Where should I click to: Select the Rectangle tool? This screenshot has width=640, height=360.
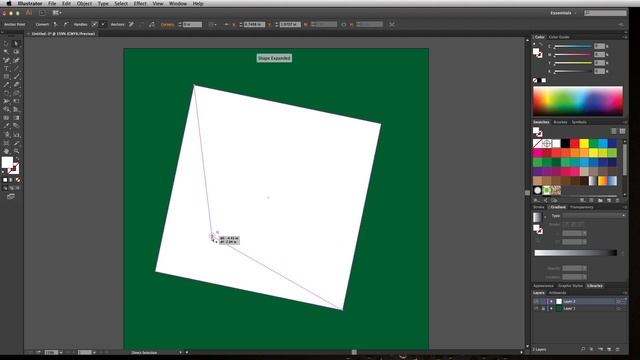point(7,77)
